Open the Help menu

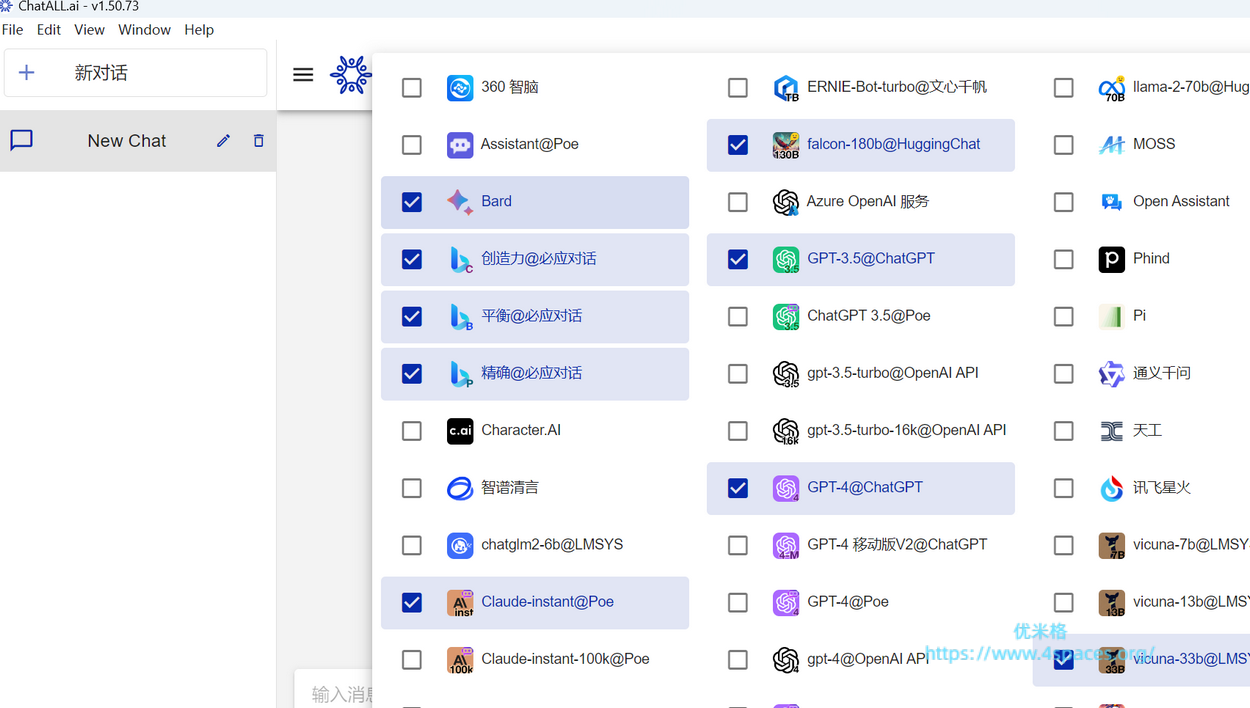point(199,30)
